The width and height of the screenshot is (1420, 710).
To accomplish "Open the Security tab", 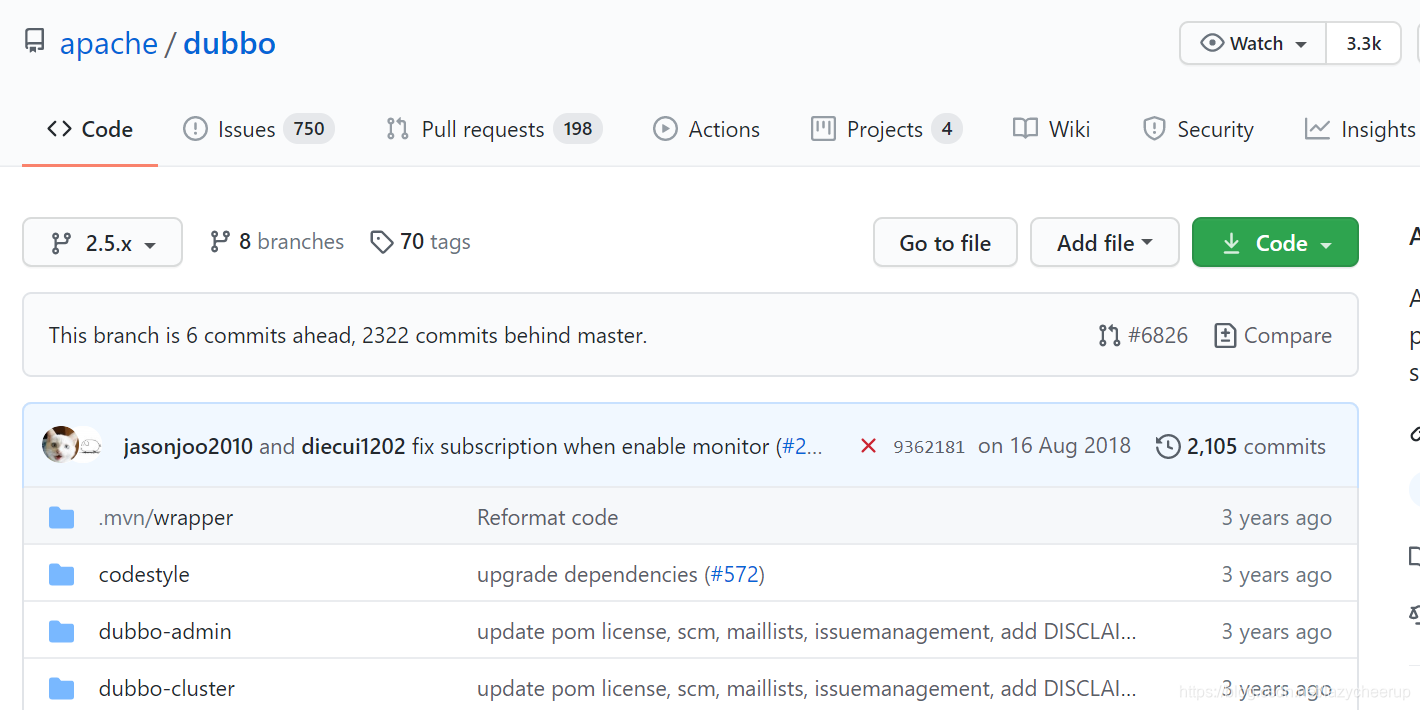I will (1198, 129).
